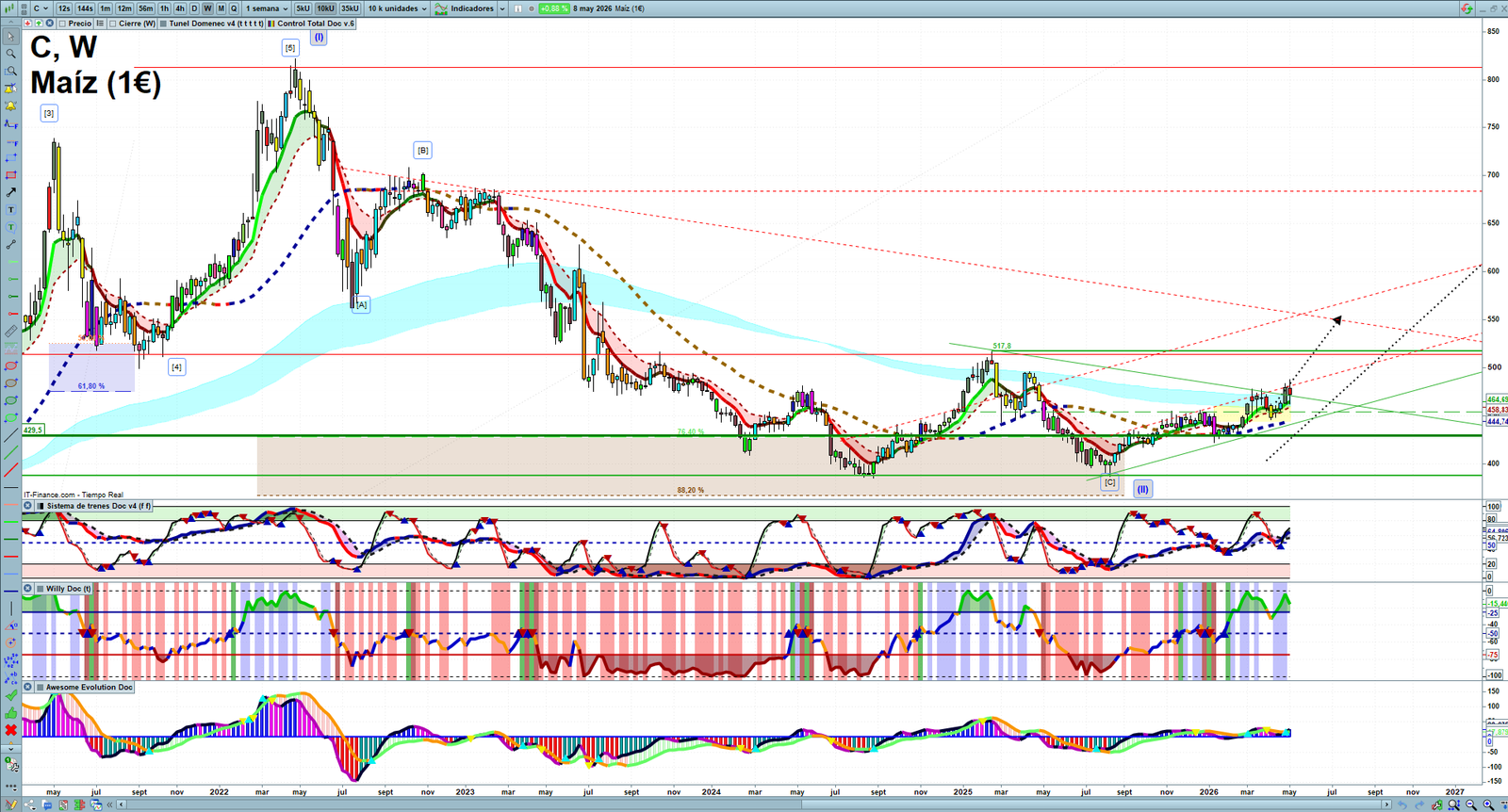Select the brown ellipse drawing tool
The width and height of the screenshot is (1508, 812).
coord(11,382)
